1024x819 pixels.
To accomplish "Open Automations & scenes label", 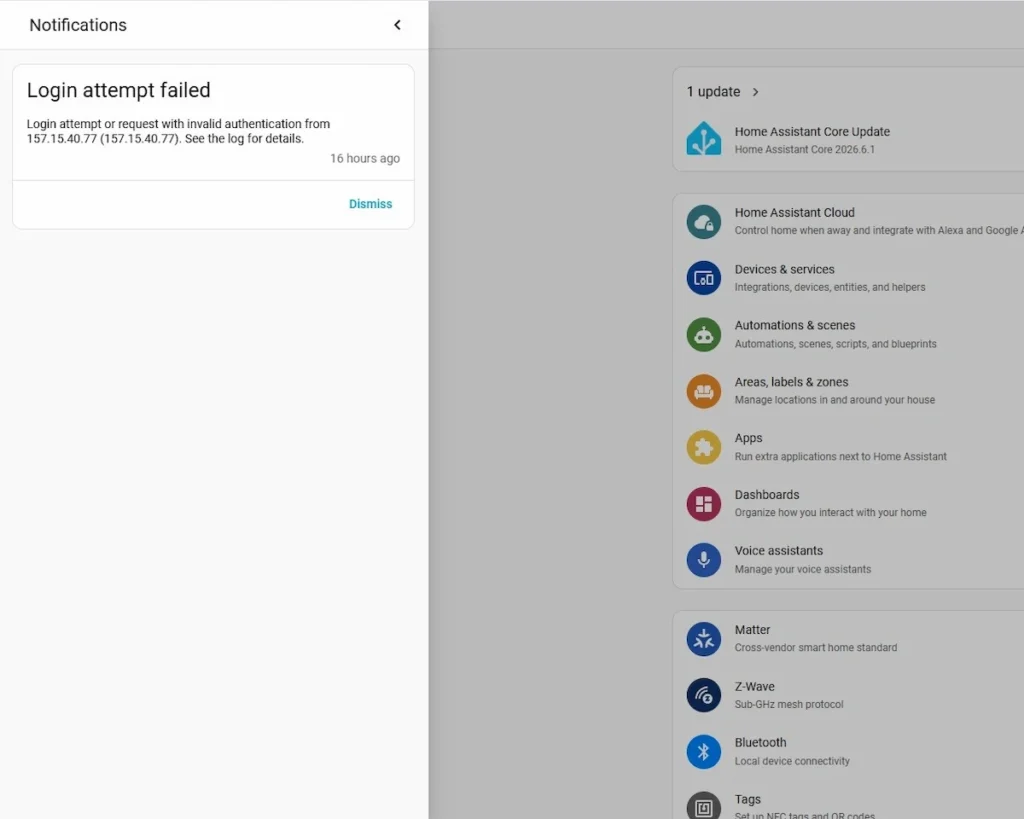I will [x=795, y=325].
